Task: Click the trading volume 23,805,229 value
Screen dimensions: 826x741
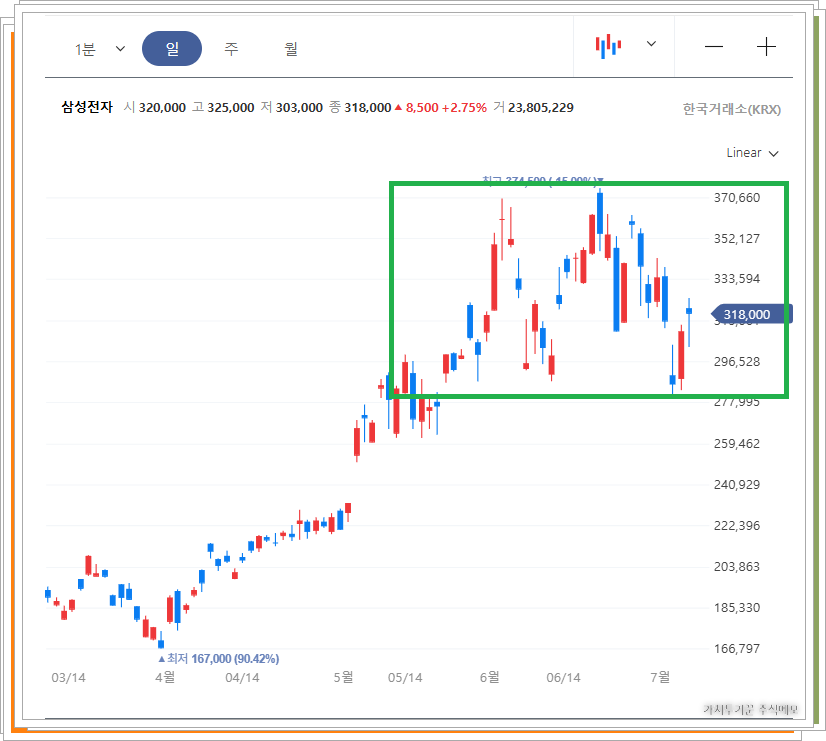Action: tap(540, 107)
